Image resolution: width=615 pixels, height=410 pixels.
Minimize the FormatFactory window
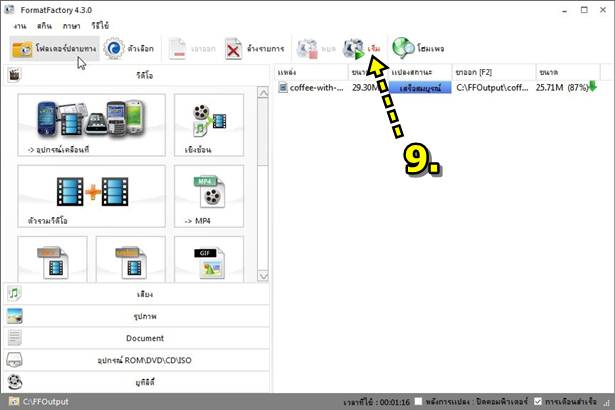point(564,10)
